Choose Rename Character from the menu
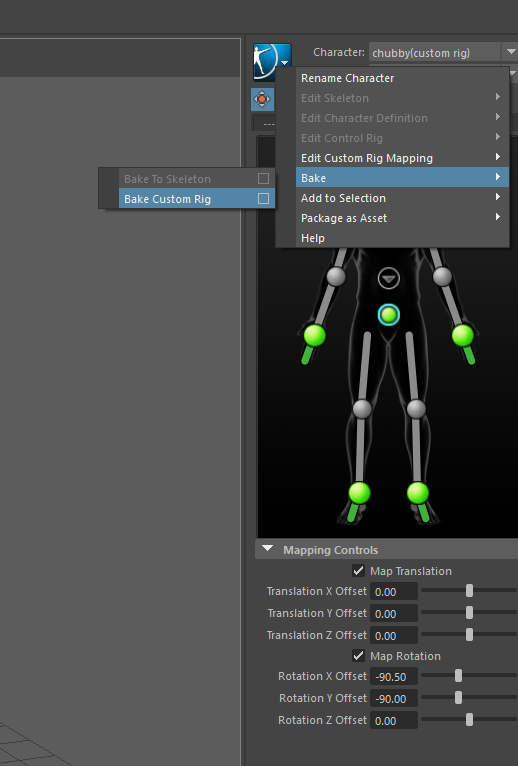 (x=347, y=78)
